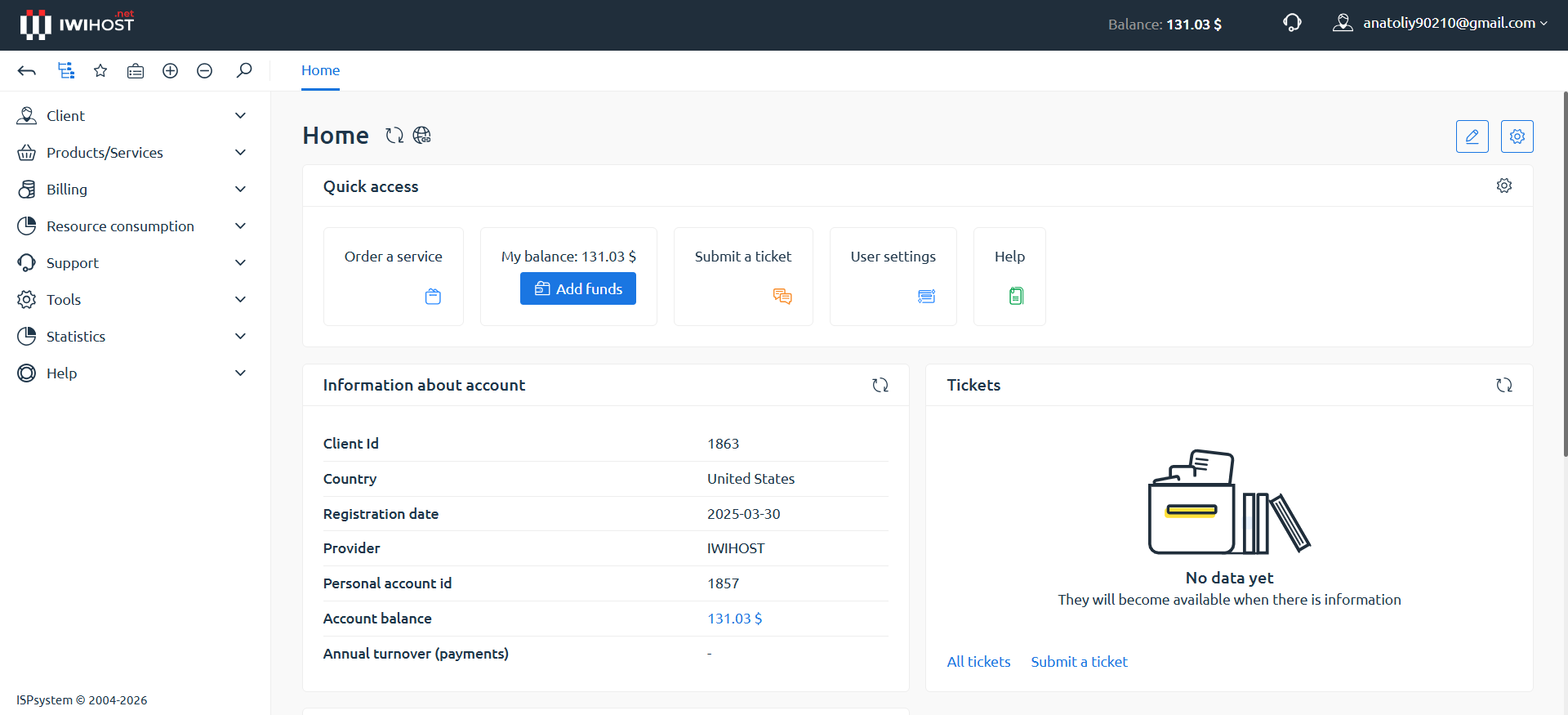Expand the Resource consumption menu
This screenshot has height=715, width=1568.
click(x=131, y=226)
